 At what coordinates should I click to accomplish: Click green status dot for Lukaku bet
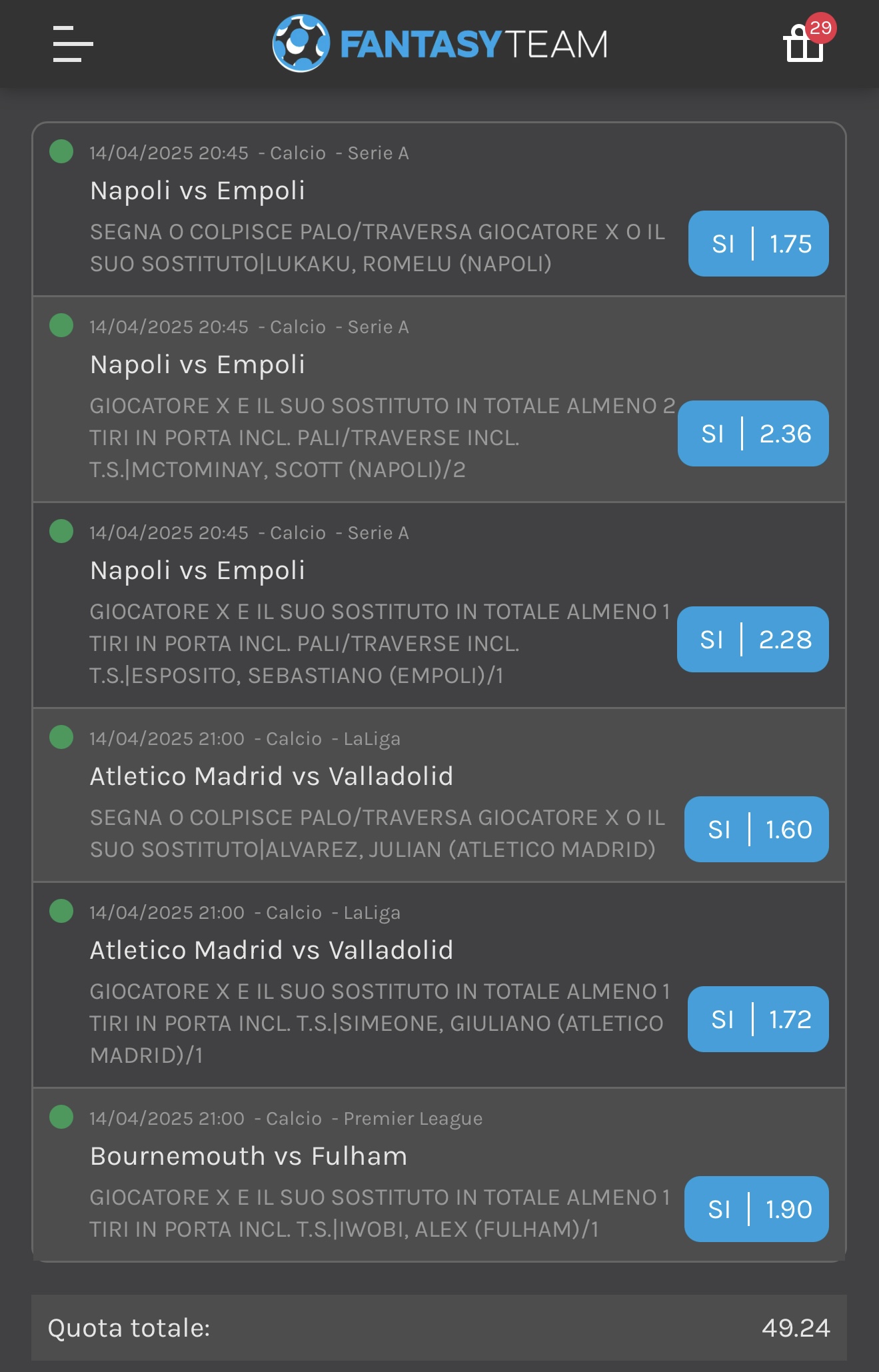(61, 151)
